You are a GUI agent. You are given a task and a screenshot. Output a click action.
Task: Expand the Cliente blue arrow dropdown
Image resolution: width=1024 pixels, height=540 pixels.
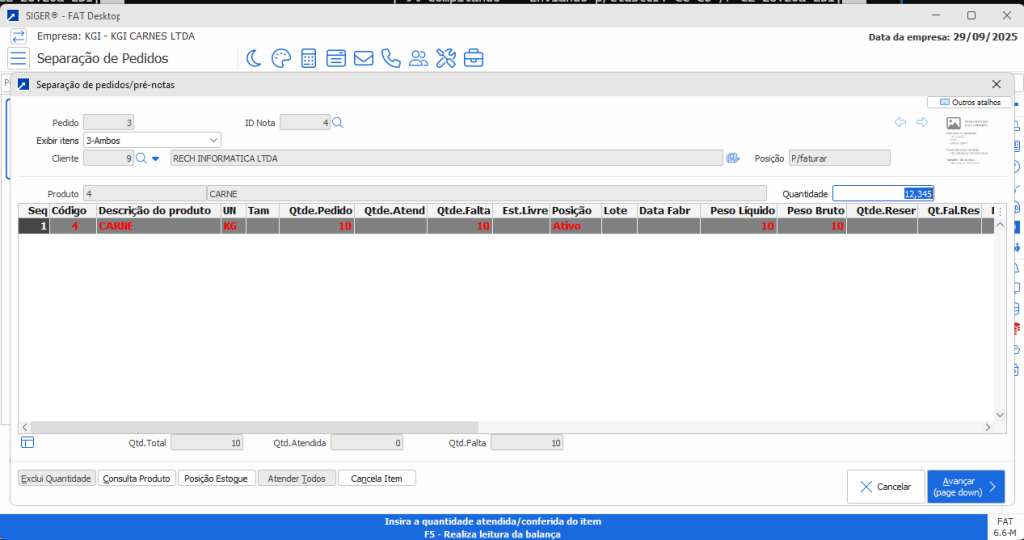tap(155, 159)
